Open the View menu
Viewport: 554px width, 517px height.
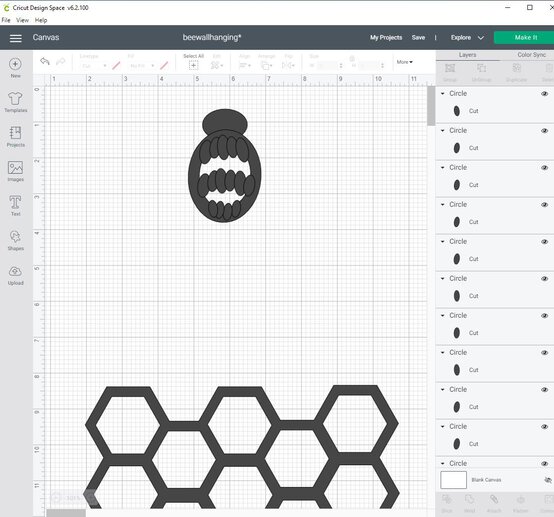pyautogui.click(x=23, y=20)
